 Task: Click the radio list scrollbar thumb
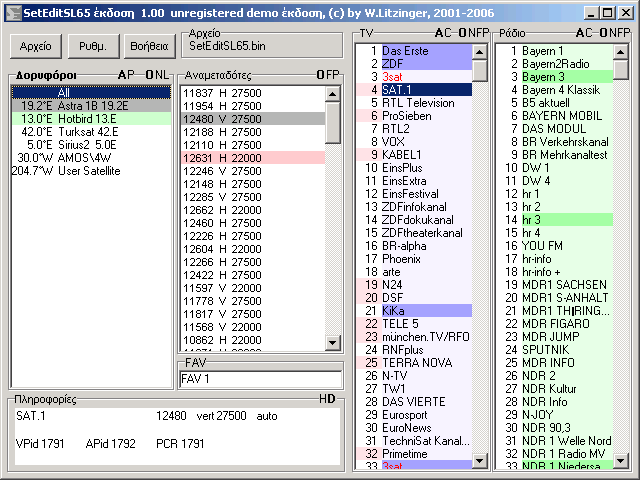tap(620, 69)
